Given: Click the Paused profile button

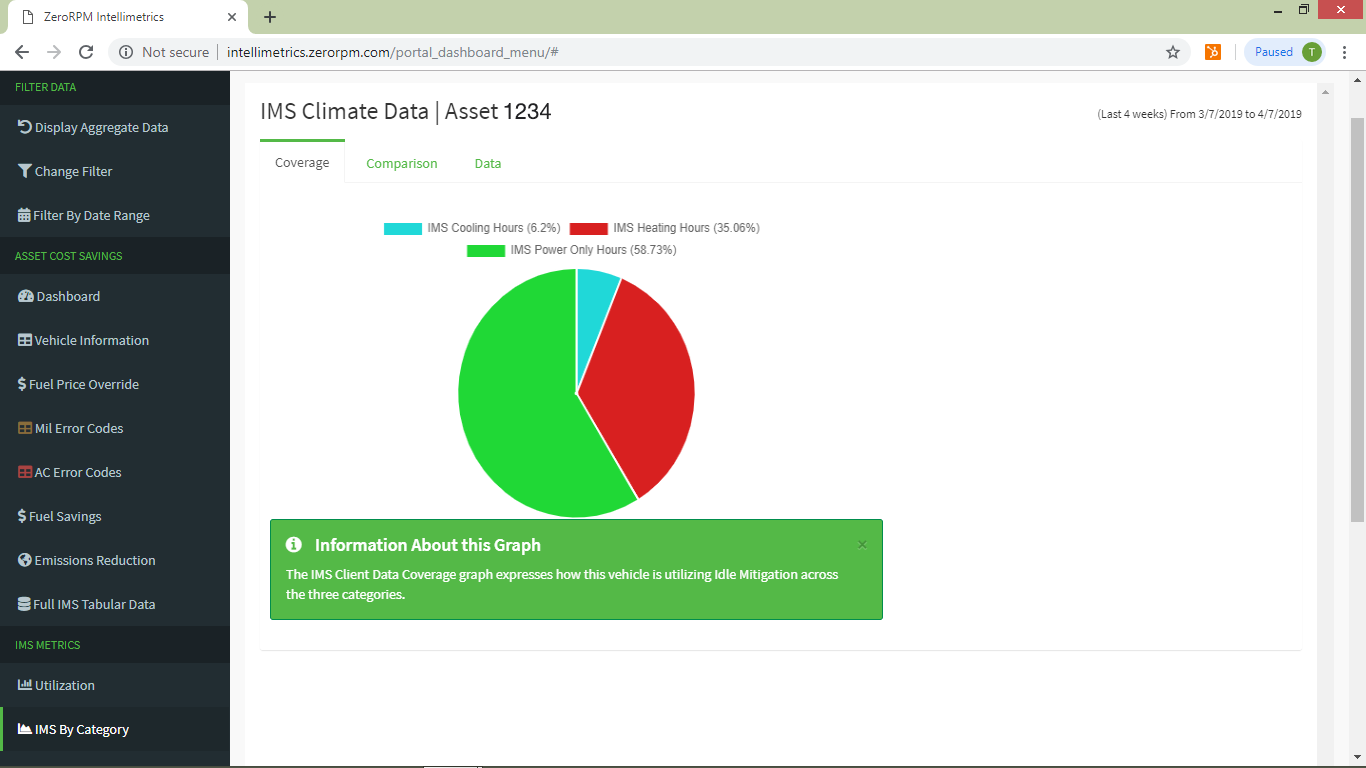Looking at the screenshot, I should tap(1285, 52).
